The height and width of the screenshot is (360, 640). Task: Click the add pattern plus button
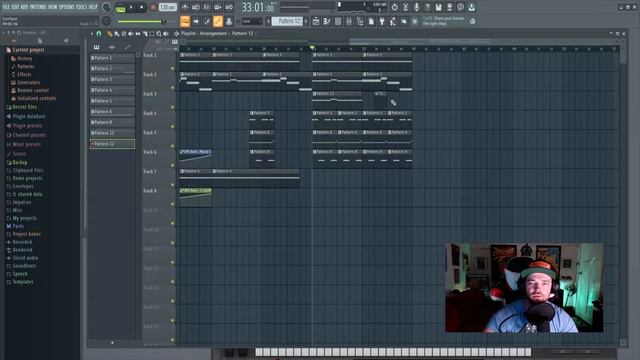pyautogui.click(x=306, y=21)
